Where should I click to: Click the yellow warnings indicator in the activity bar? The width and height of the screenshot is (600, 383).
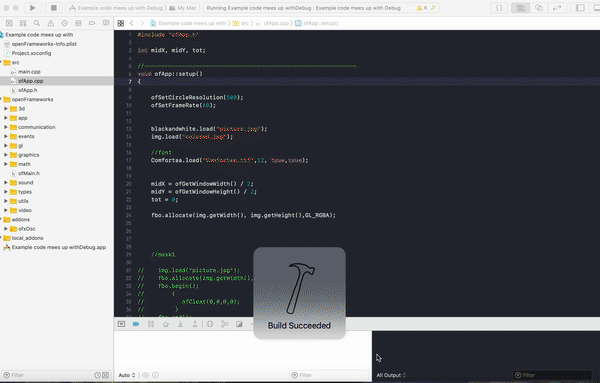(422, 8)
